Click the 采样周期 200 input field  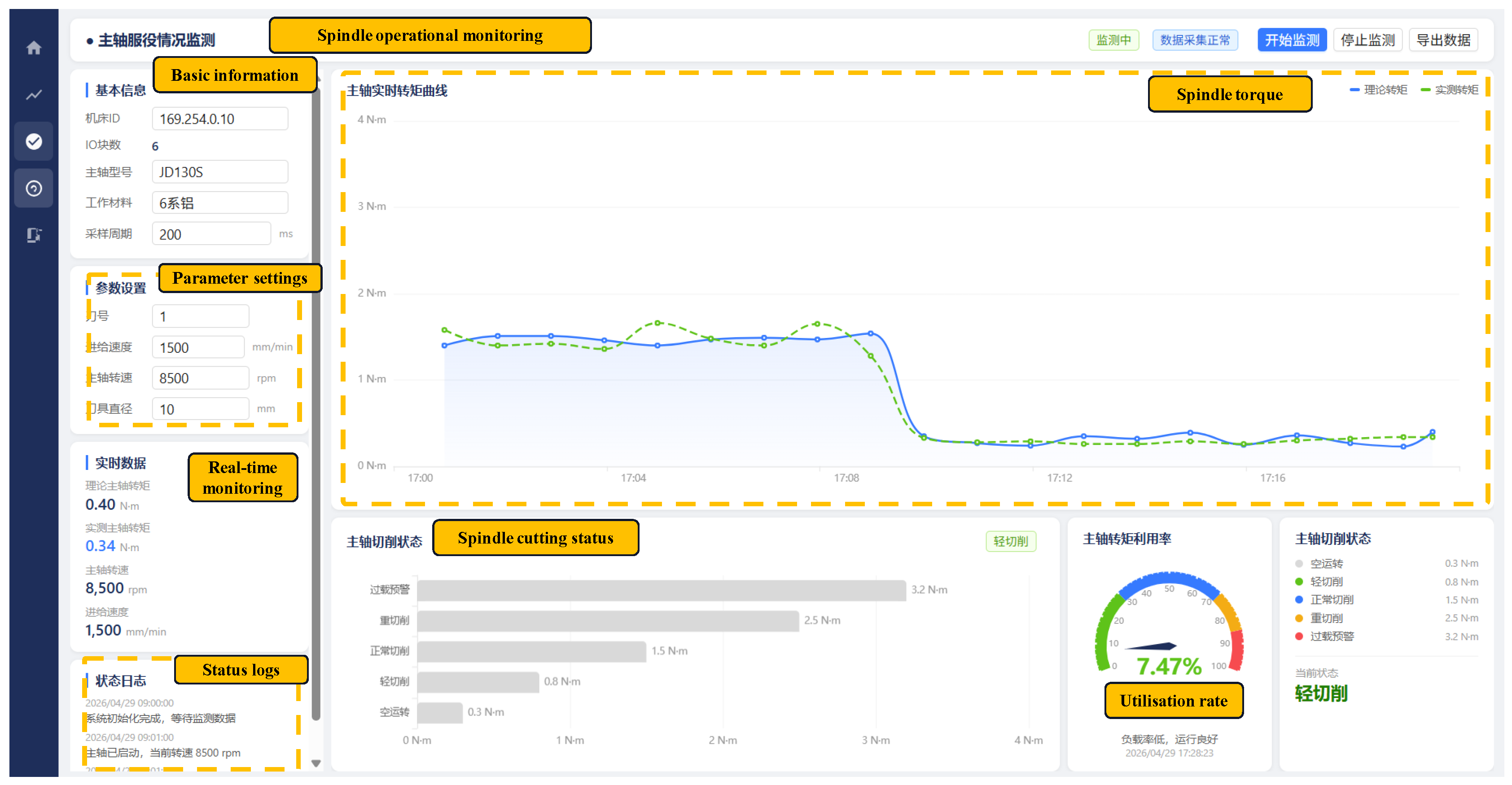(211, 234)
